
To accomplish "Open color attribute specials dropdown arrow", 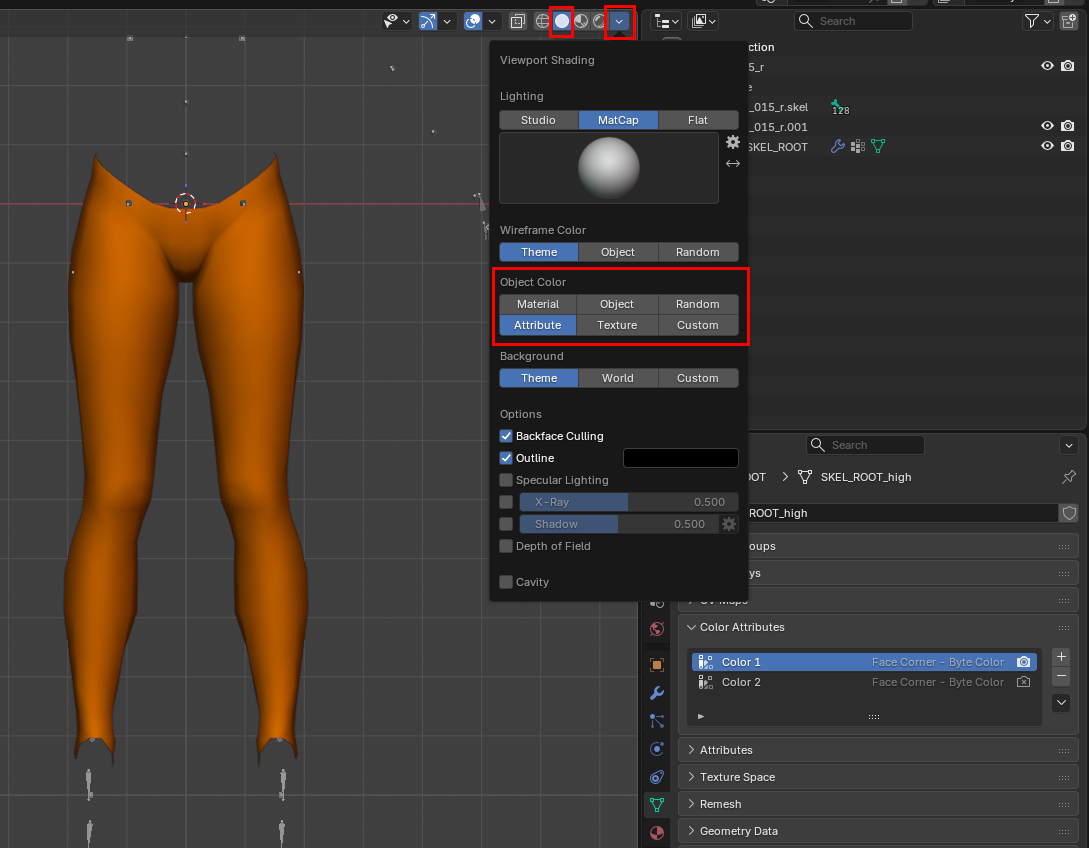I will coord(1061,703).
